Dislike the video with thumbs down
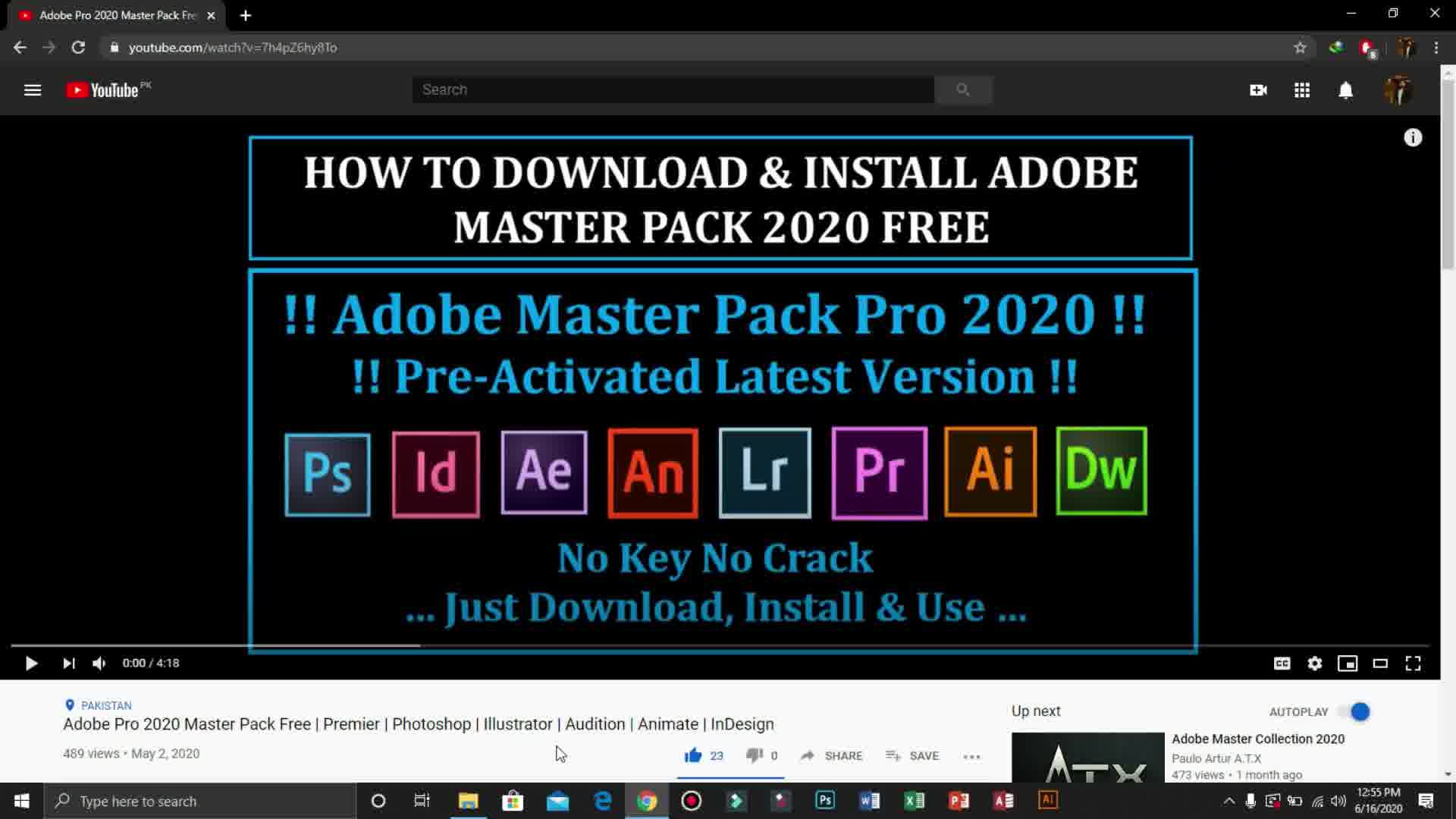 (x=755, y=755)
